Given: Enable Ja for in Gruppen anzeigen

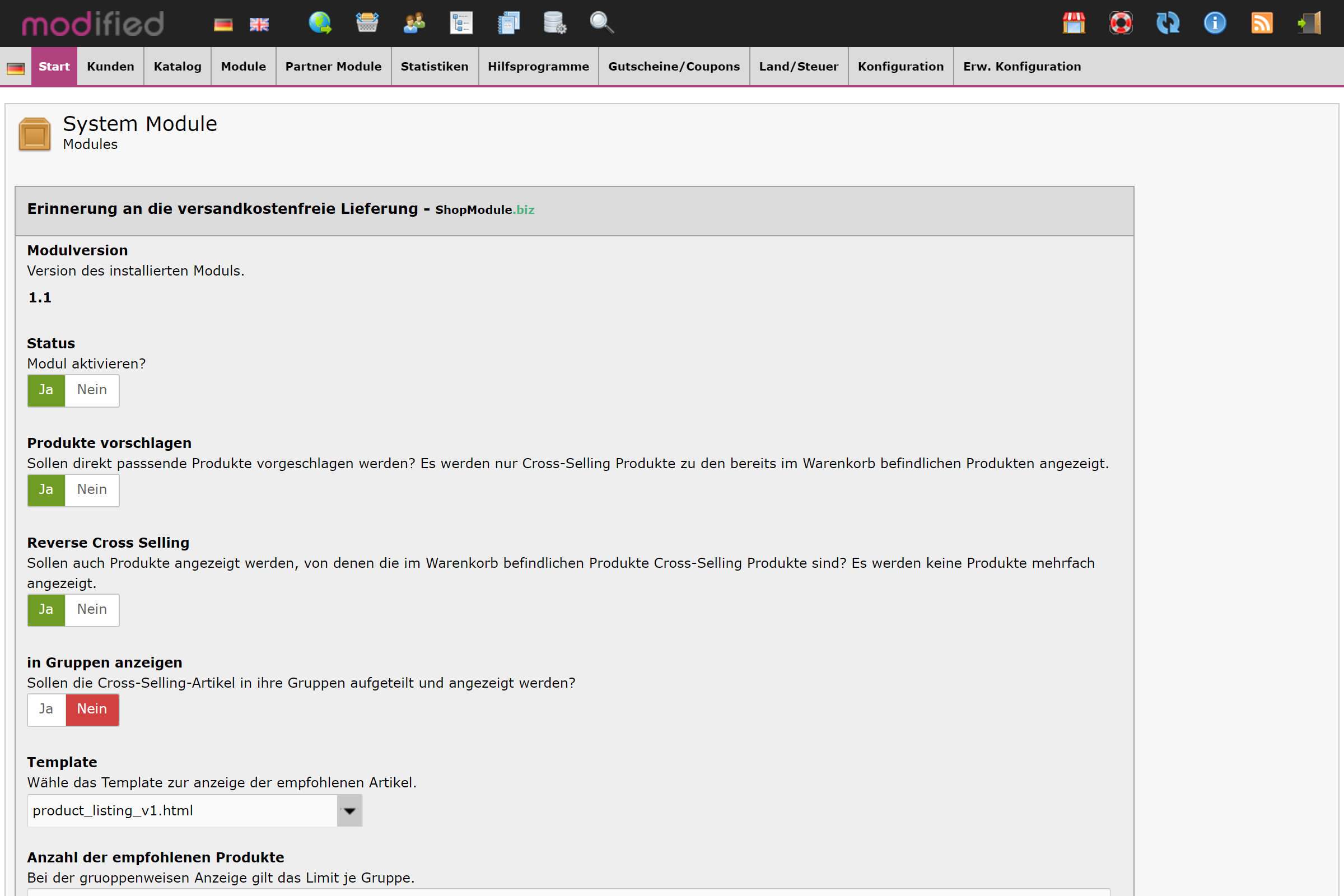Looking at the screenshot, I should click(x=46, y=709).
